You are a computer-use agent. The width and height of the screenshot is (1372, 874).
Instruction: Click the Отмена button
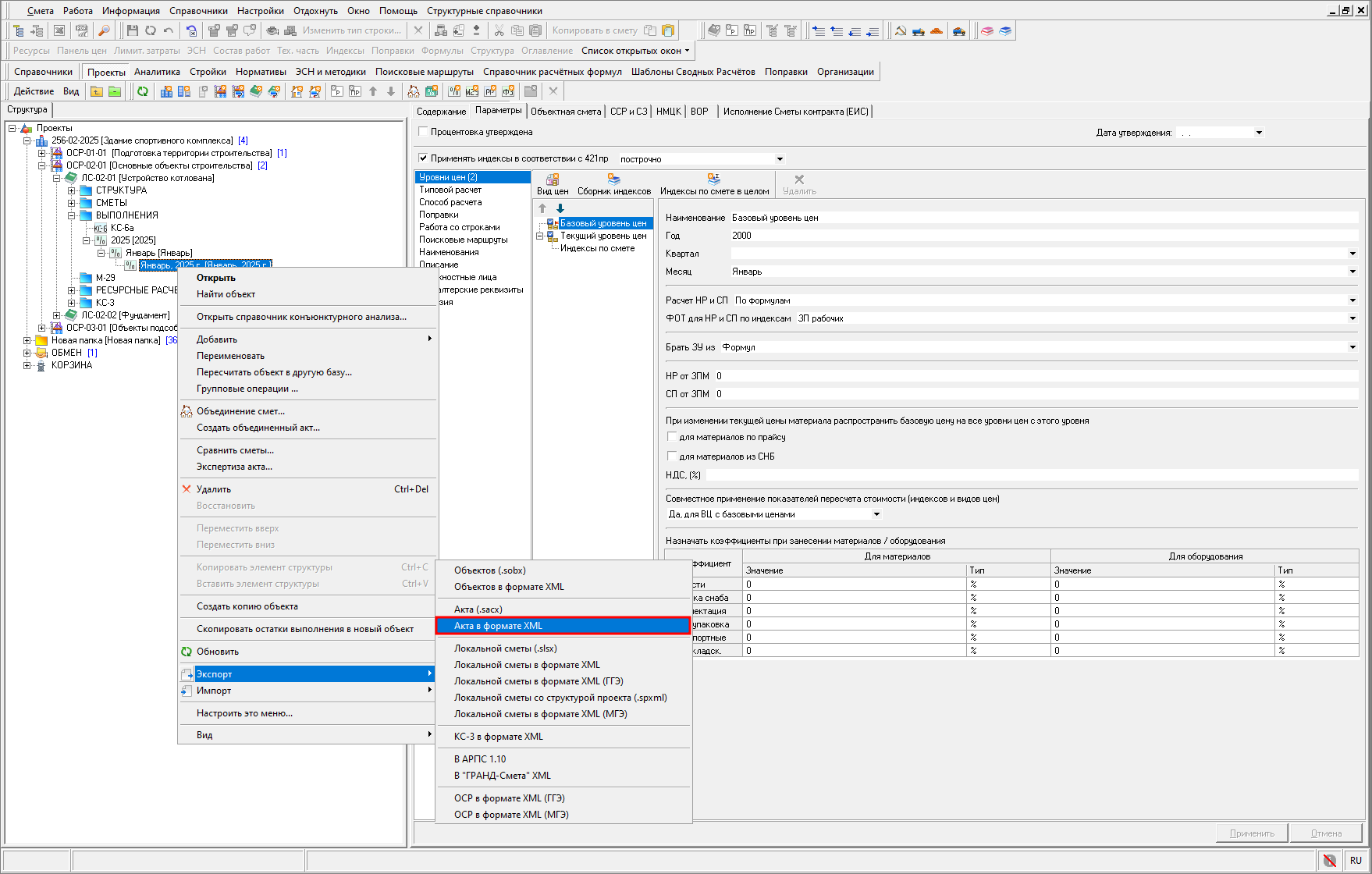click(1326, 833)
